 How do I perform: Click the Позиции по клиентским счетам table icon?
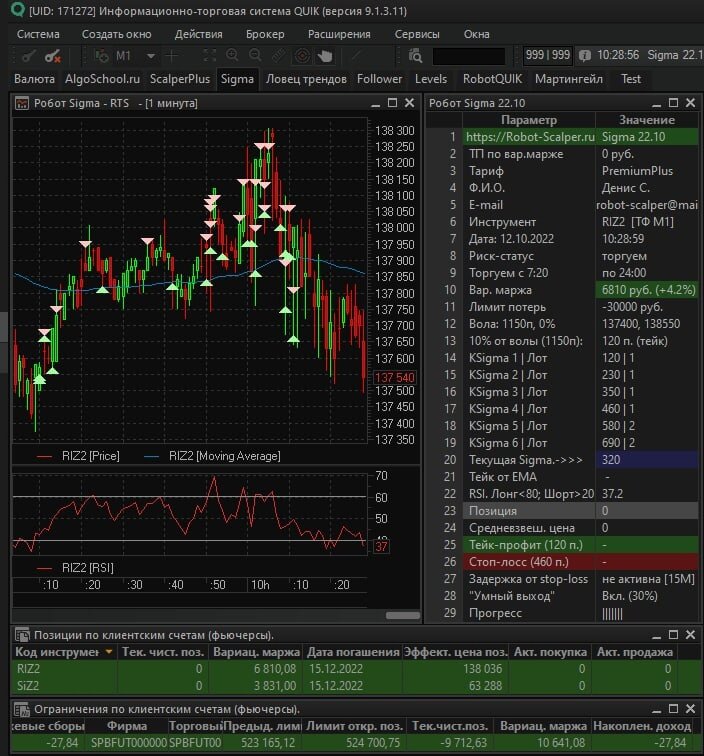[22, 634]
